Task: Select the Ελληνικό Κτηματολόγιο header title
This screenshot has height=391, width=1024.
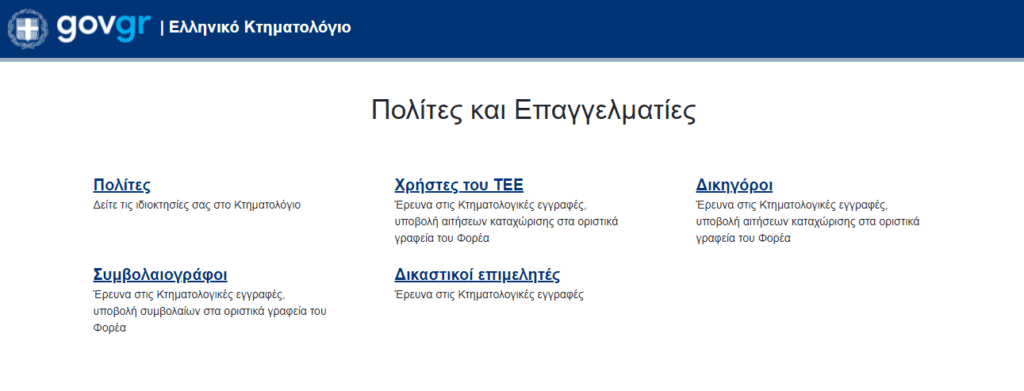Action: 260,27
